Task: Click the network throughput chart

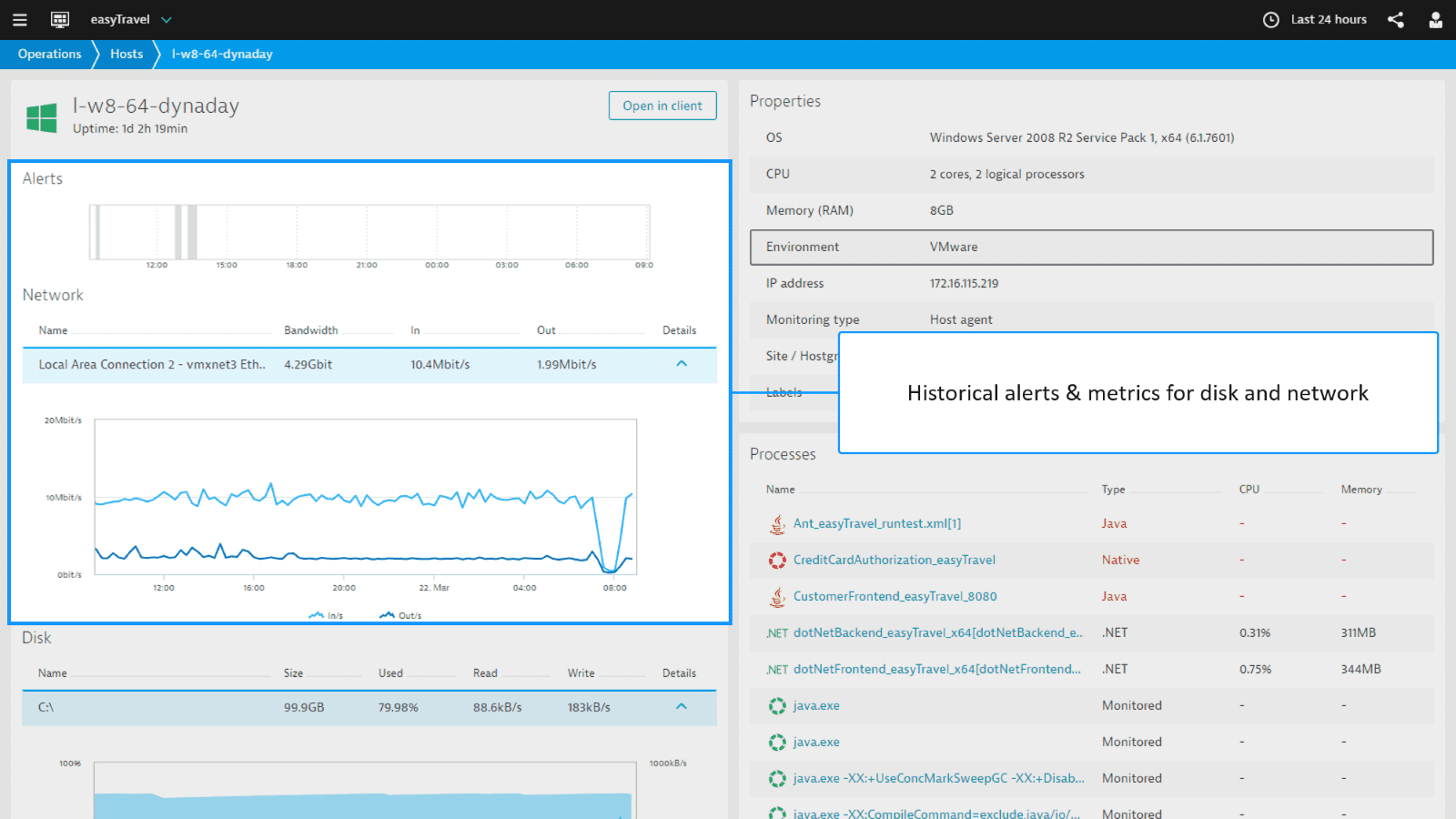Action: [366, 497]
